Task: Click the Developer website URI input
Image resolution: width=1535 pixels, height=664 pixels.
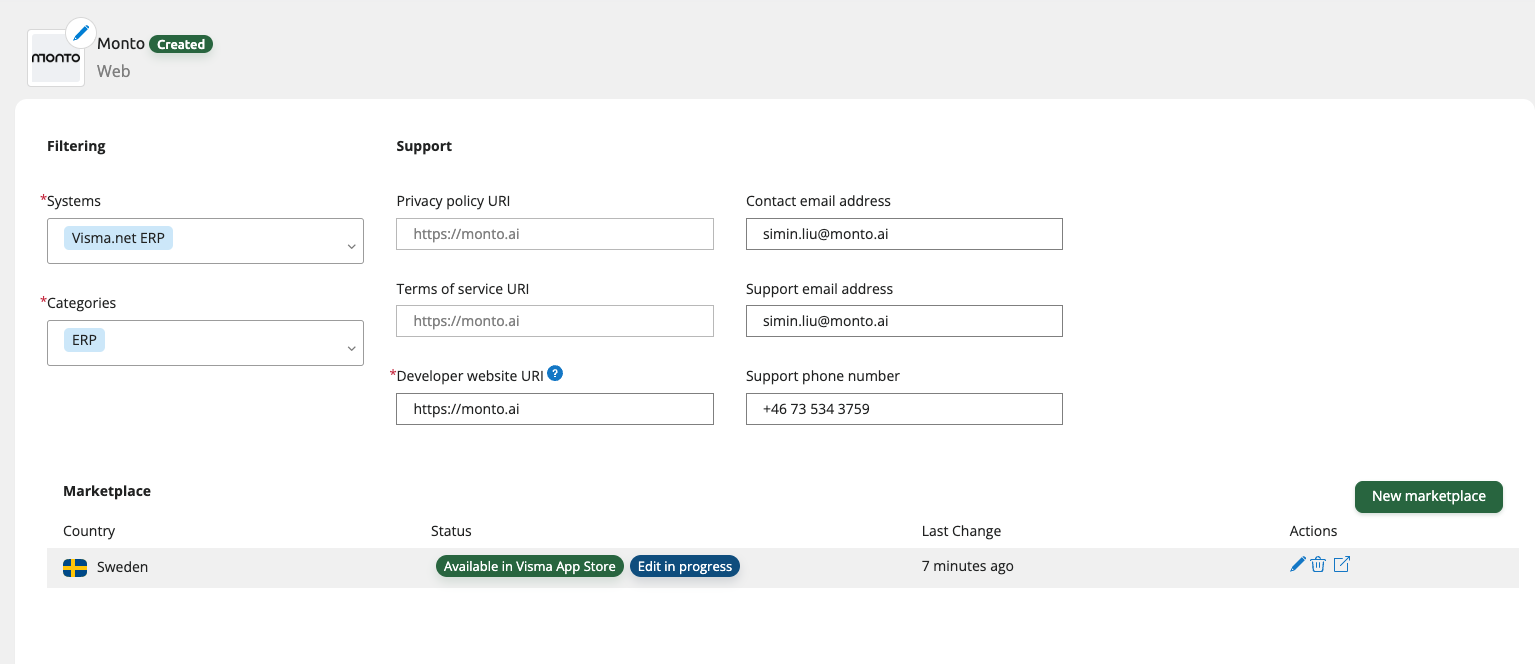Action: coord(555,409)
